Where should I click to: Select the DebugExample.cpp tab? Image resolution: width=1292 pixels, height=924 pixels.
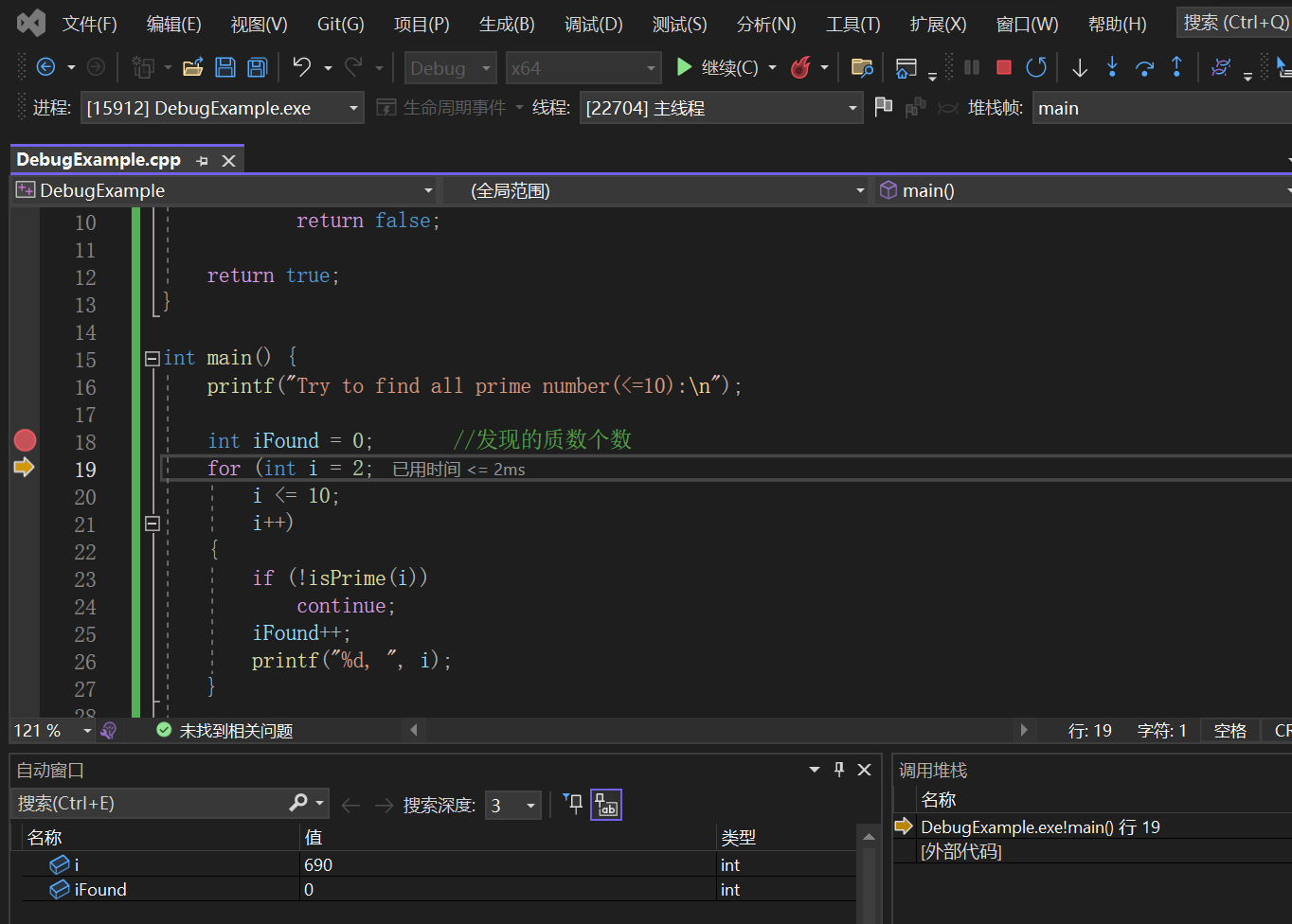pyautogui.click(x=99, y=159)
